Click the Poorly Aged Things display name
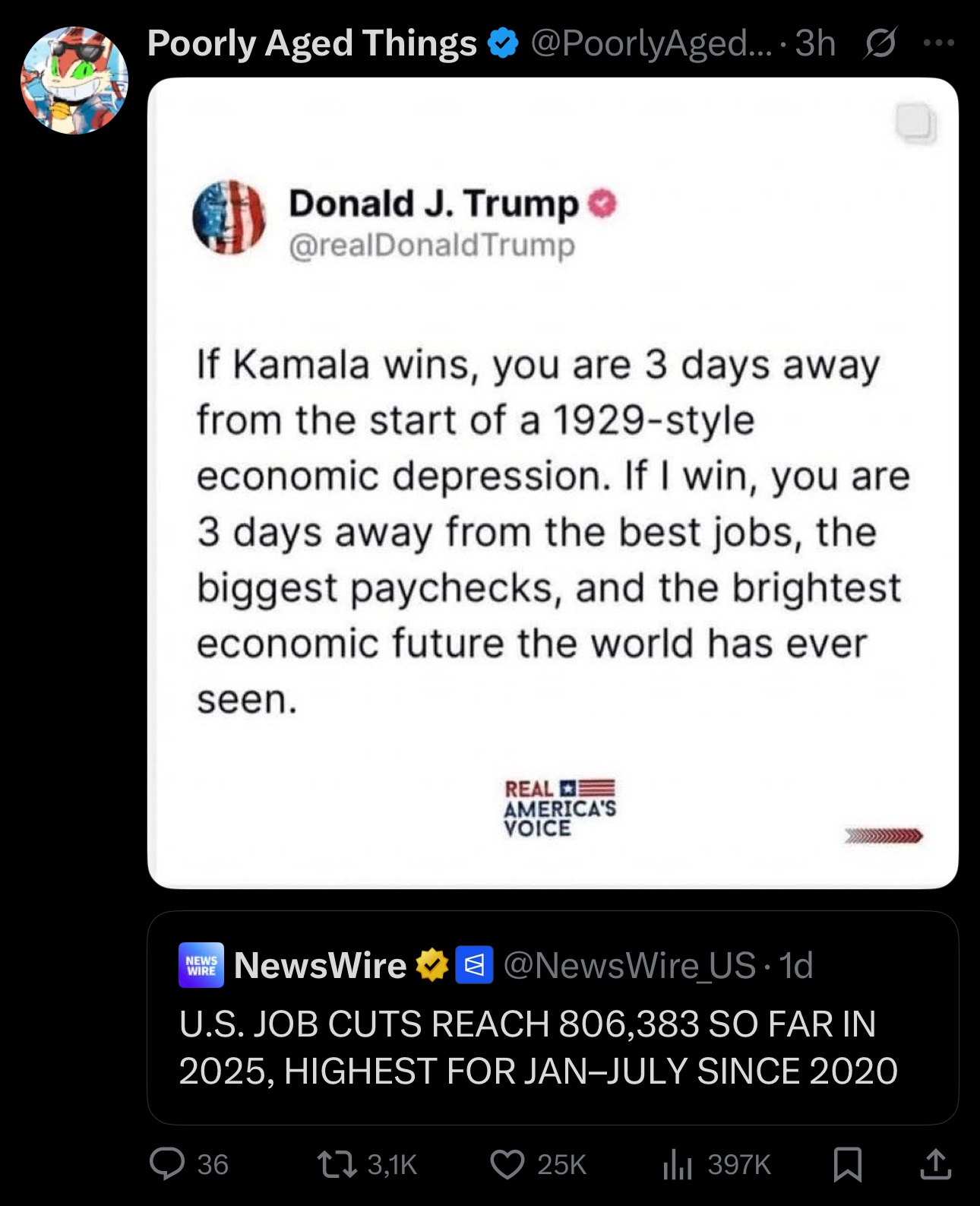The height and width of the screenshot is (1206, 980). (x=311, y=43)
